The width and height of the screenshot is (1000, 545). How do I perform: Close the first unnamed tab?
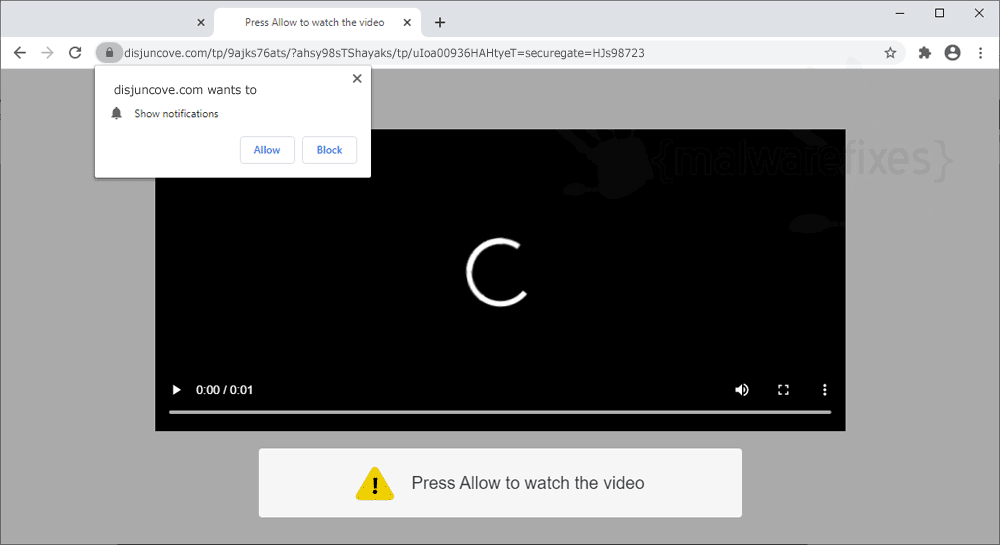point(201,22)
